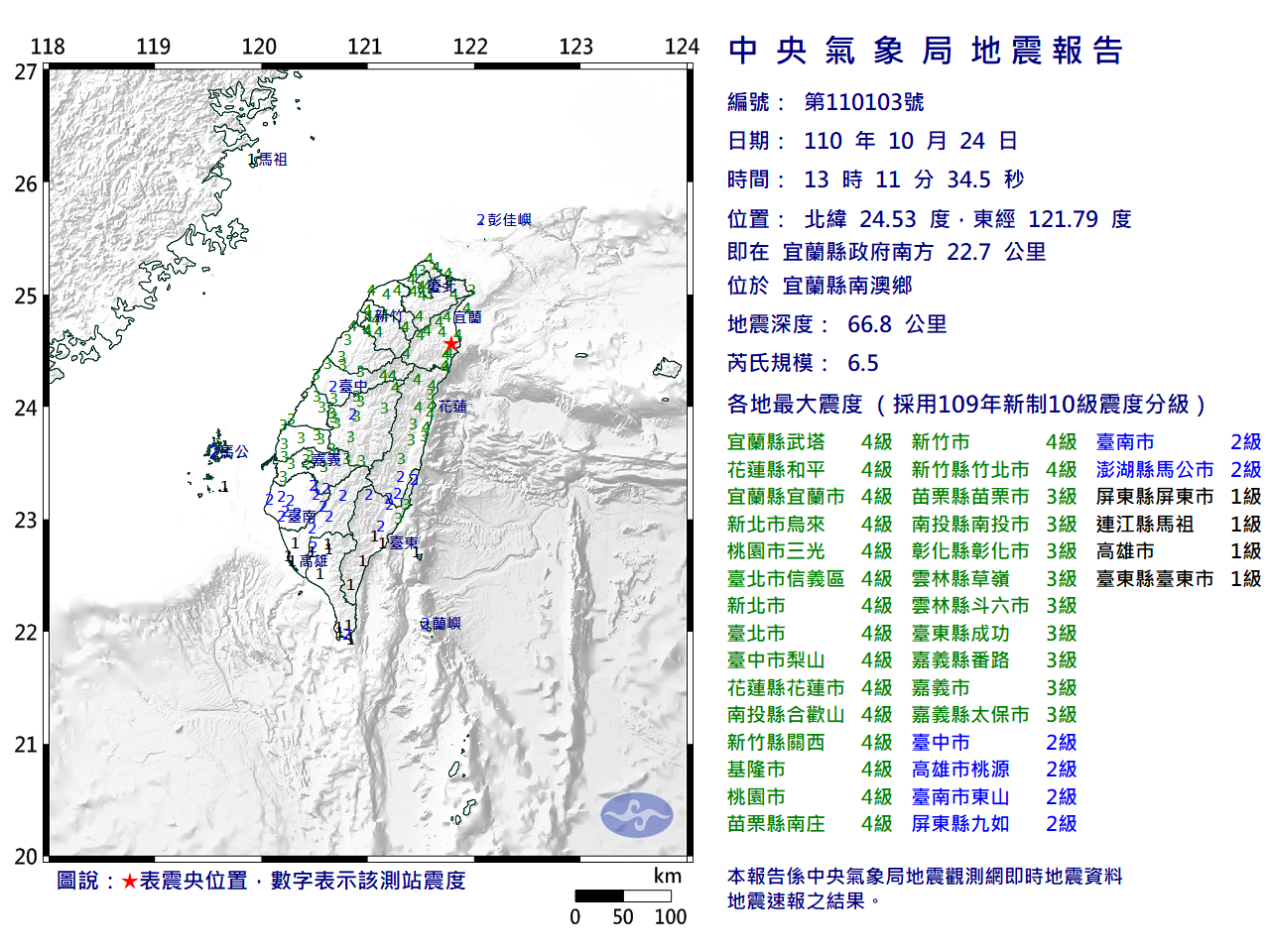
Task: Click the magnitude value 6.5
Action: point(862,363)
